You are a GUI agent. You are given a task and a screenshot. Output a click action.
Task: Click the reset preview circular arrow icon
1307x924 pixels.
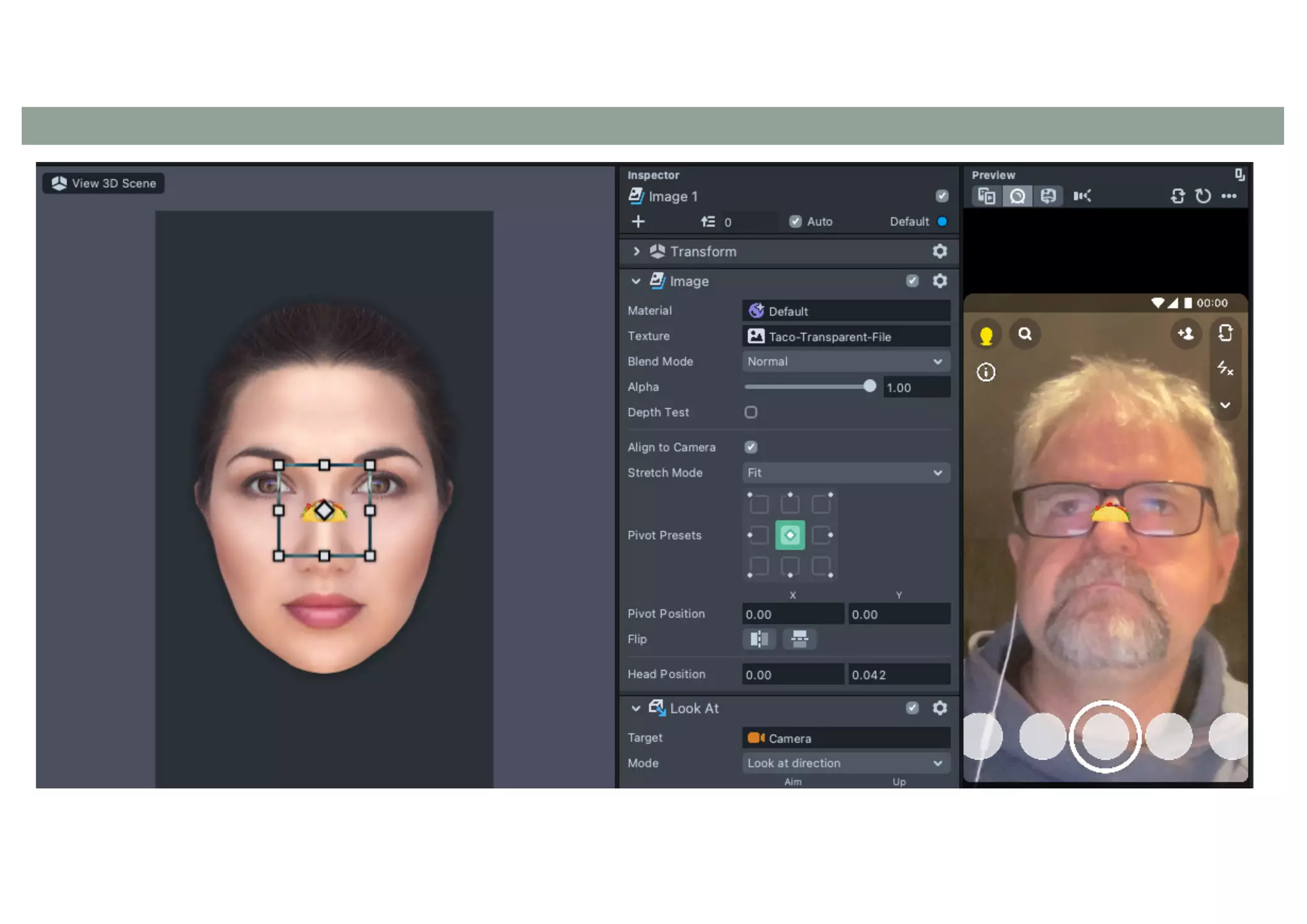coord(1203,196)
